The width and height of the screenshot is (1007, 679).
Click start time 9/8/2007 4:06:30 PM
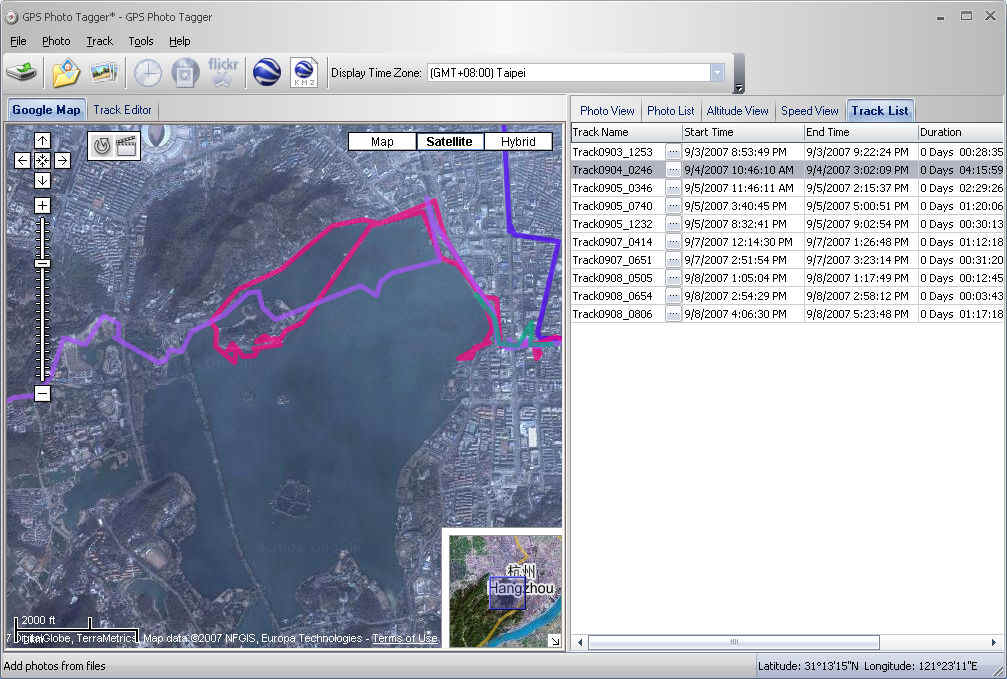(x=735, y=314)
